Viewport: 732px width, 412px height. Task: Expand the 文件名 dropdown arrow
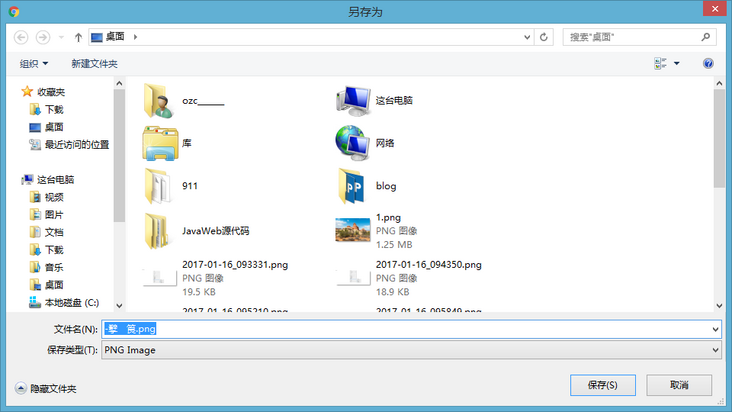715,329
